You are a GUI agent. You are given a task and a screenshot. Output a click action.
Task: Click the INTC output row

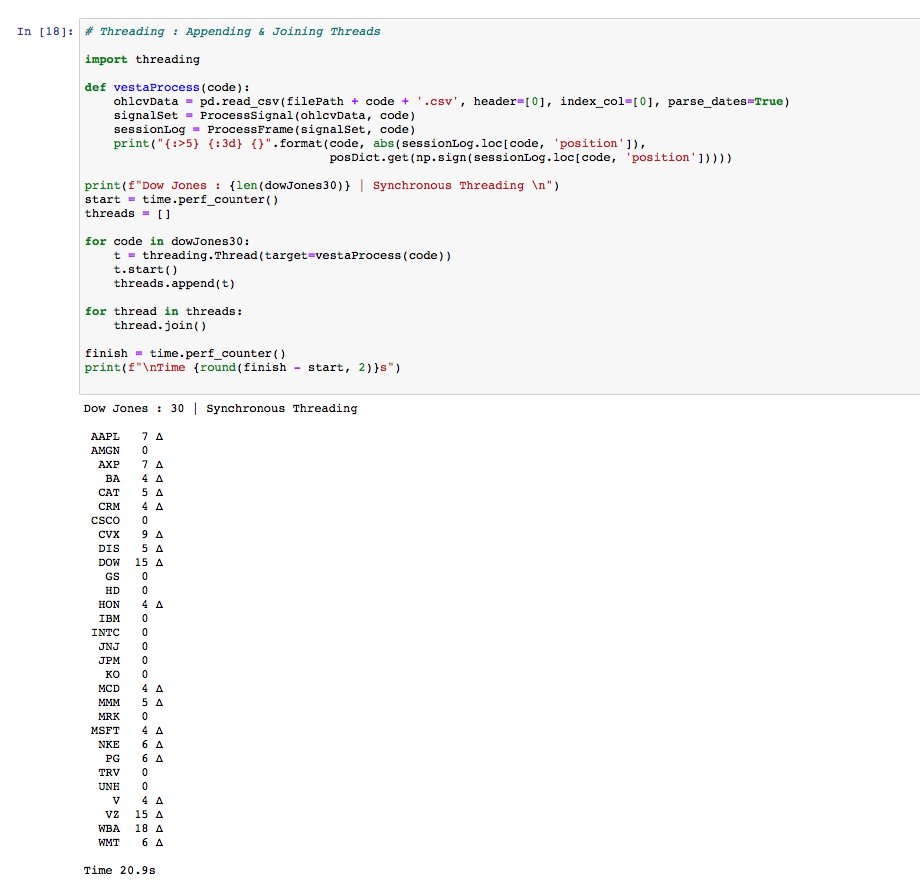tap(120, 633)
